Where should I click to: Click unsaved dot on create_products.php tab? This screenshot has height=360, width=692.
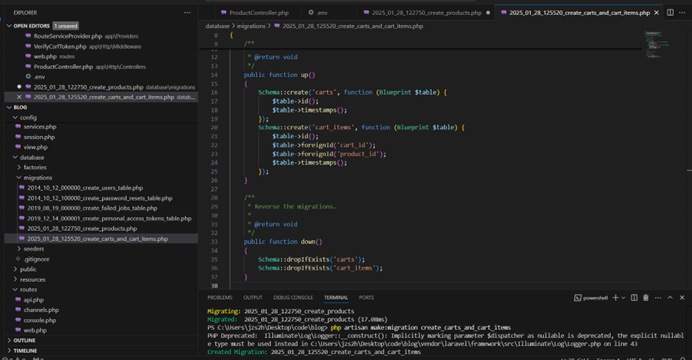[x=488, y=13]
